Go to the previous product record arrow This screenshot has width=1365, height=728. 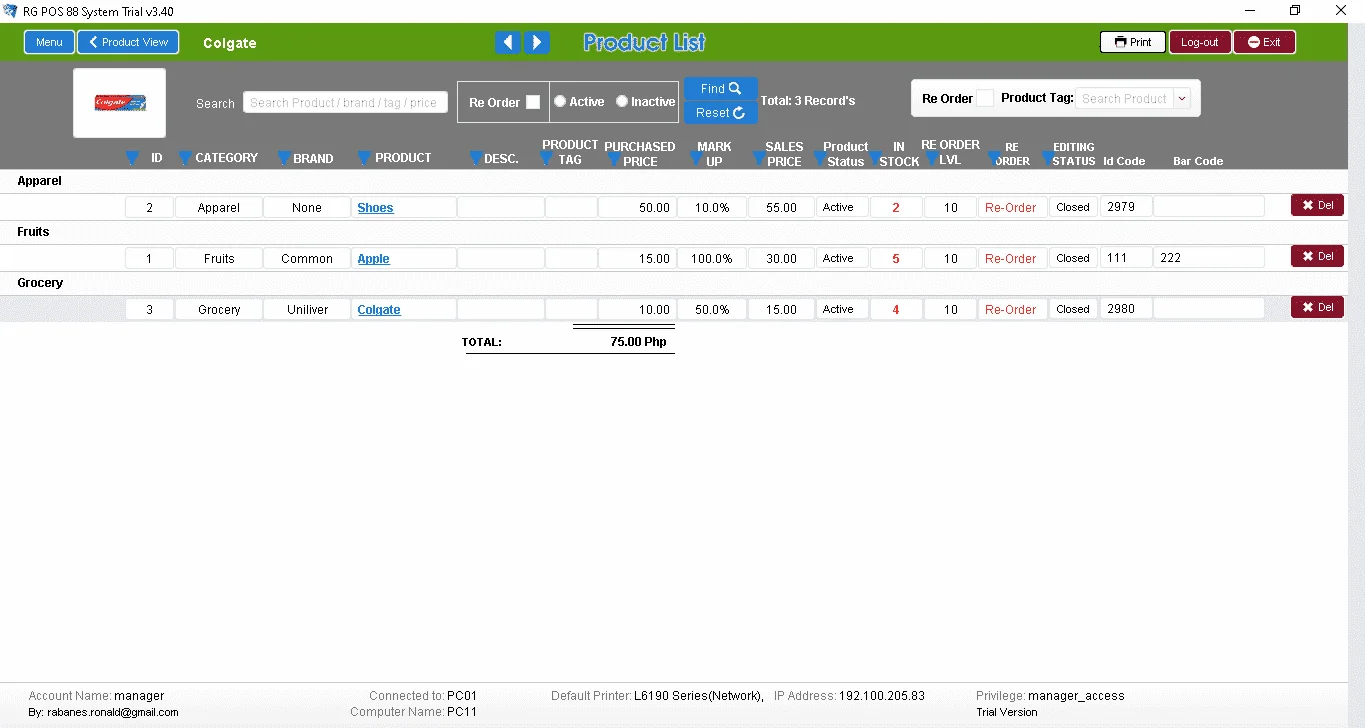pyautogui.click(x=507, y=42)
